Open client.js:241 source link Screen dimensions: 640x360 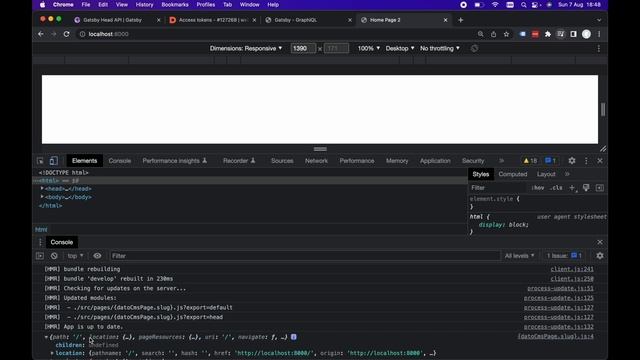coord(572,269)
